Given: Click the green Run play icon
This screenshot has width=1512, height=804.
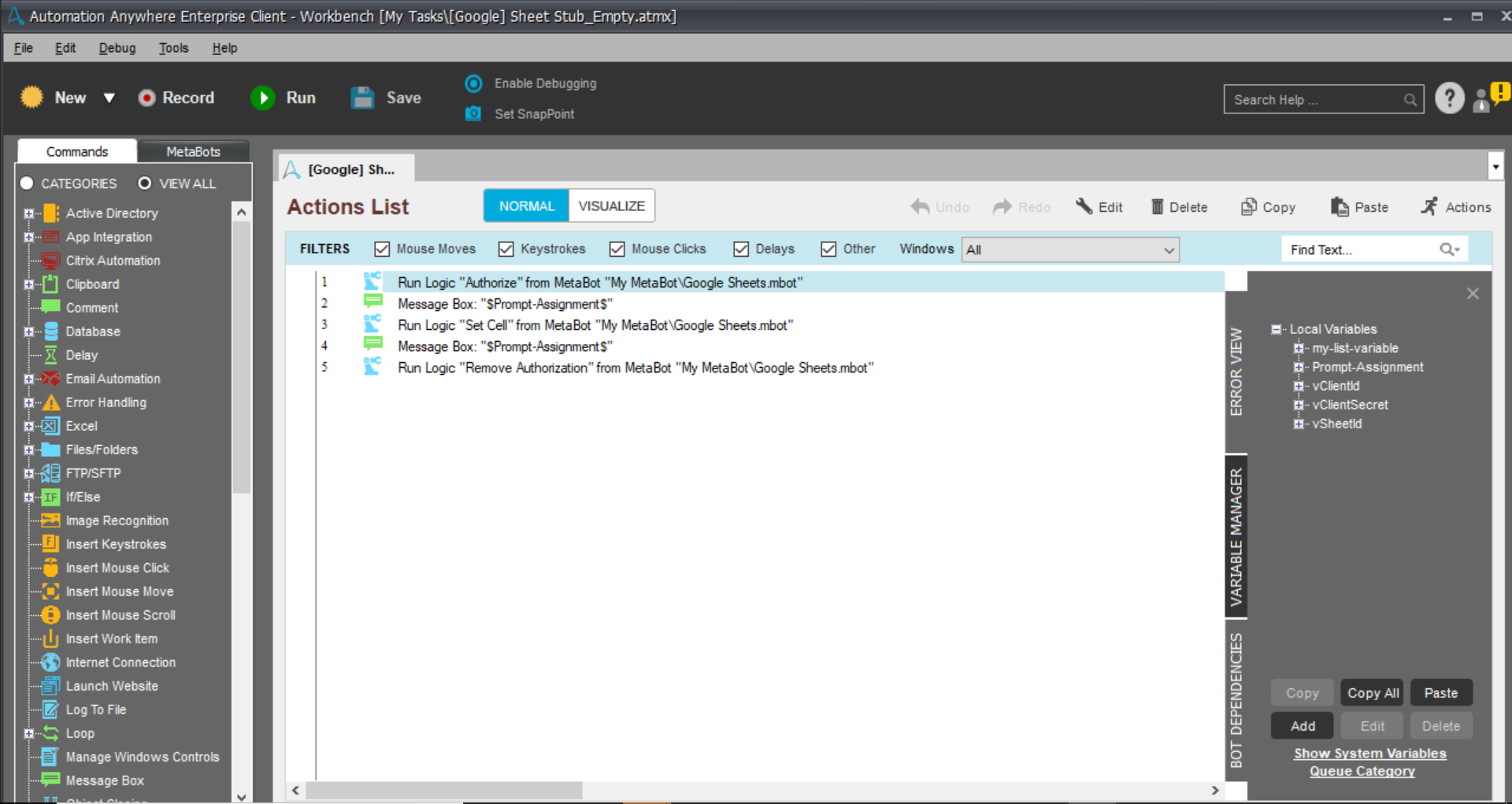Looking at the screenshot, I should pos(263,98).
